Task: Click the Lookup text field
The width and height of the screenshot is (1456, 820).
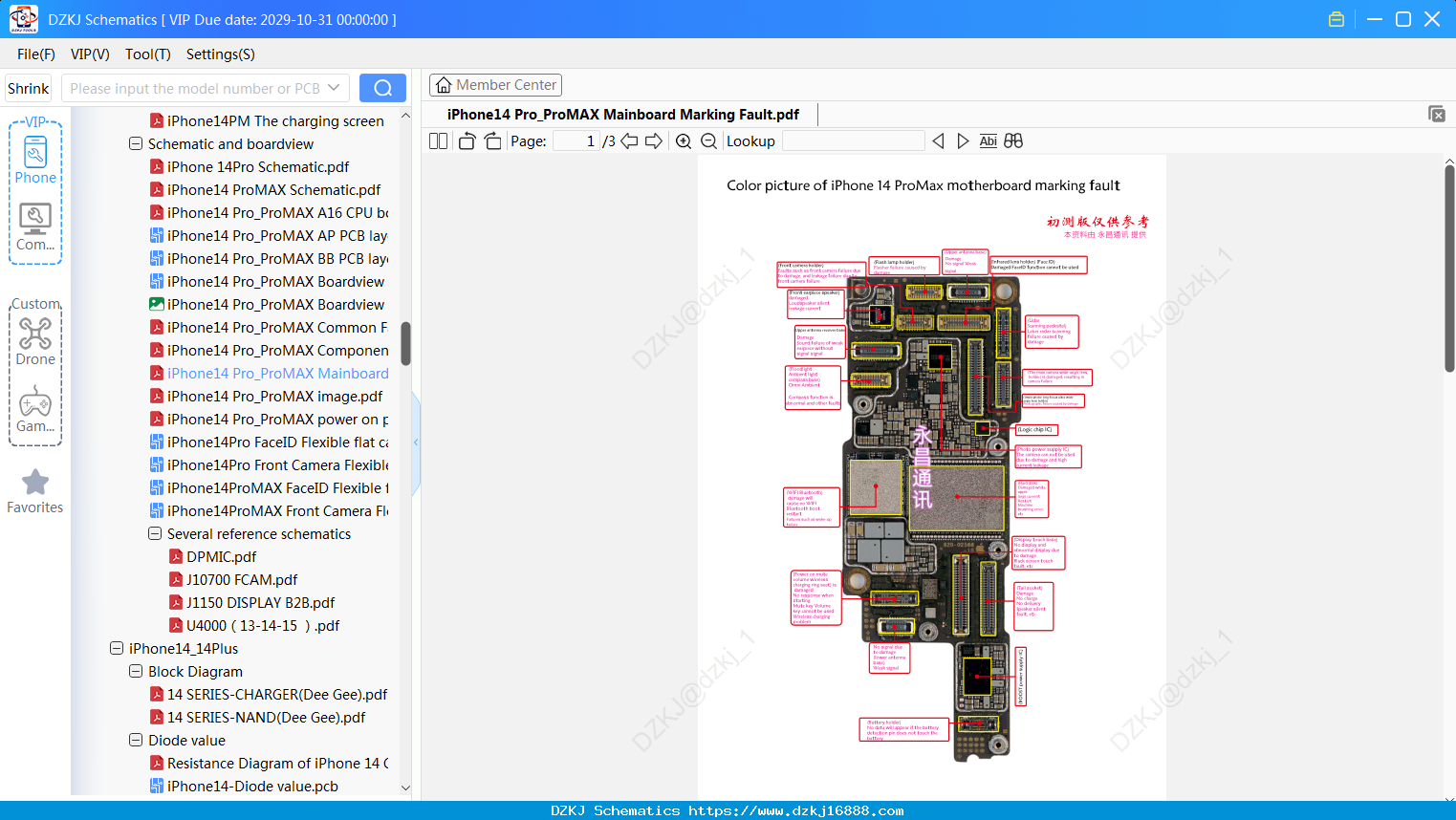Action: [853, 140]
